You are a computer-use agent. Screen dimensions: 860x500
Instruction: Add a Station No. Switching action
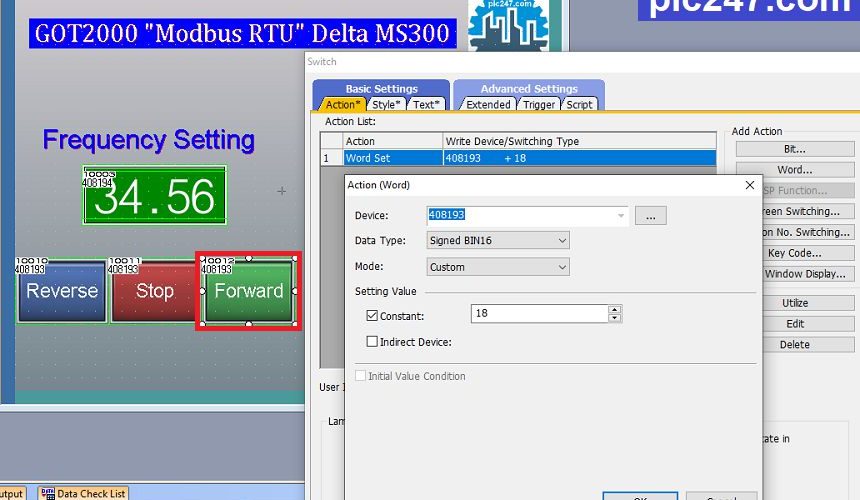[808, 232]
